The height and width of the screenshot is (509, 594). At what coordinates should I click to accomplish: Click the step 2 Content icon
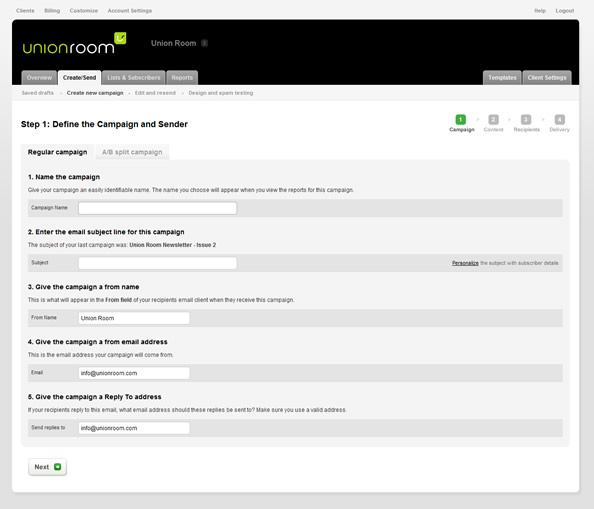click(x=493, y=120)
